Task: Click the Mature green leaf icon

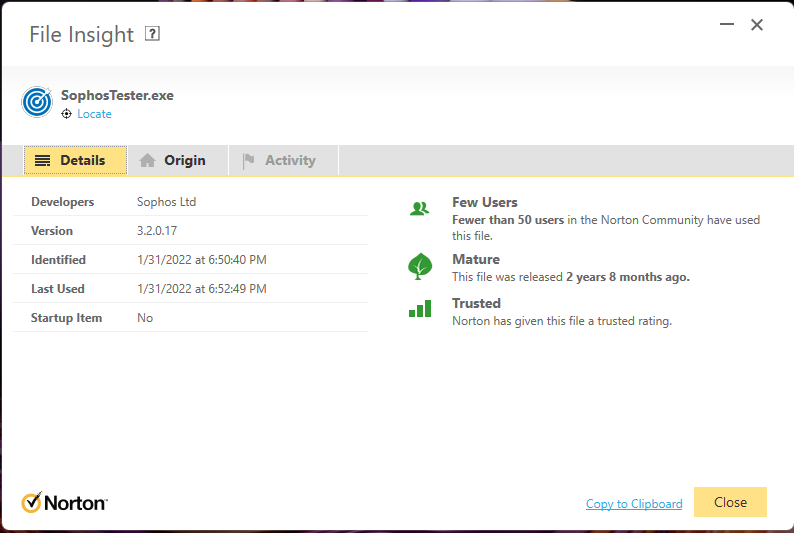Action: coord(420,266)
